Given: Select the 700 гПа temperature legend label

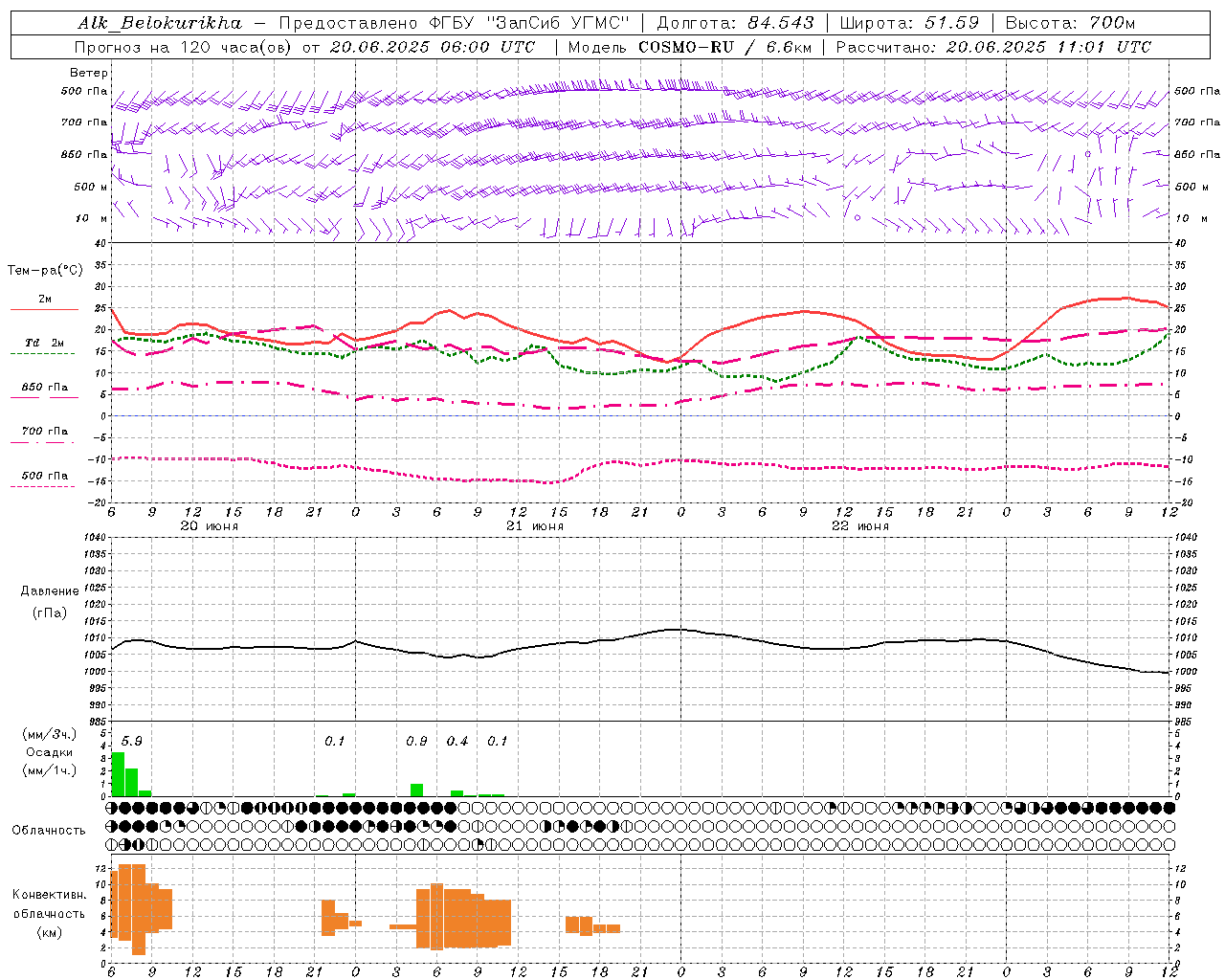Looking at the screenshot, I should pos(45,432).
